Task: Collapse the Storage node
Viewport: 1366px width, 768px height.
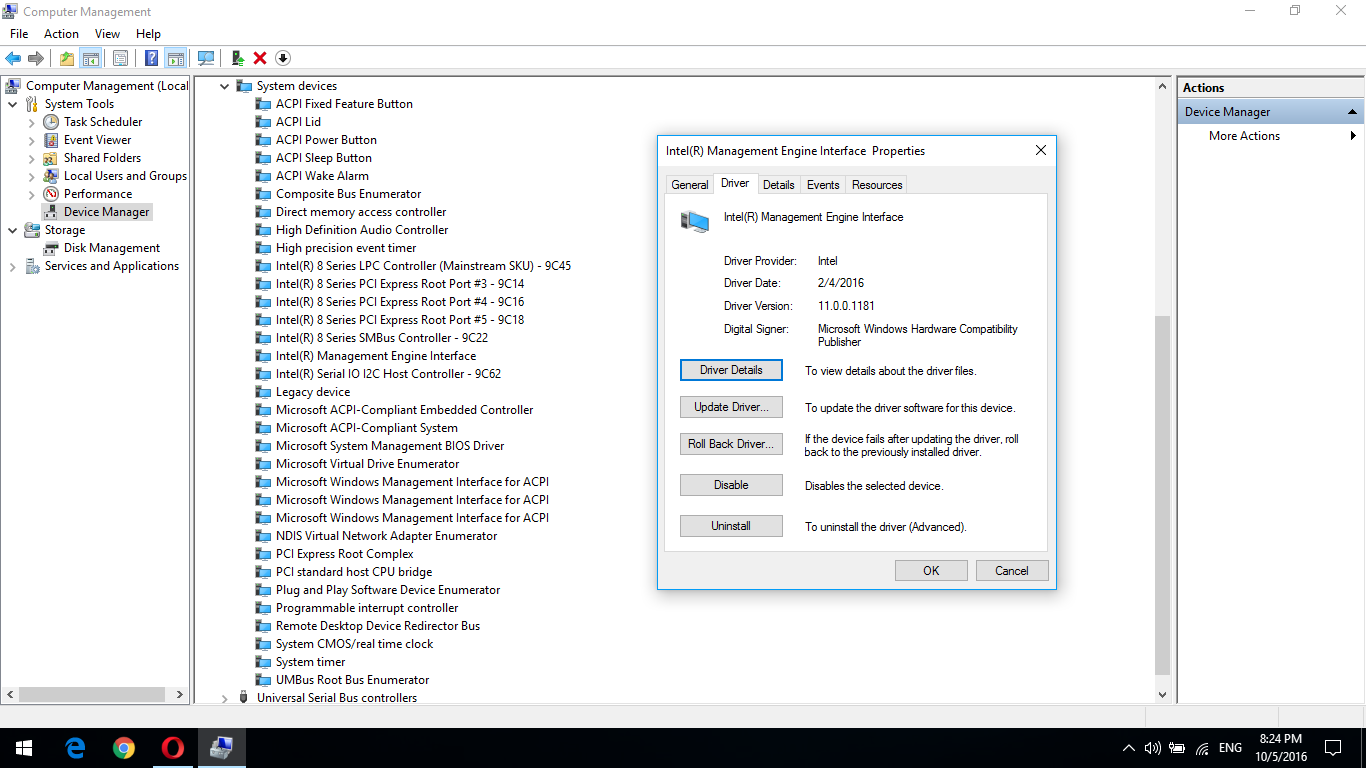Action: [13, 230]
